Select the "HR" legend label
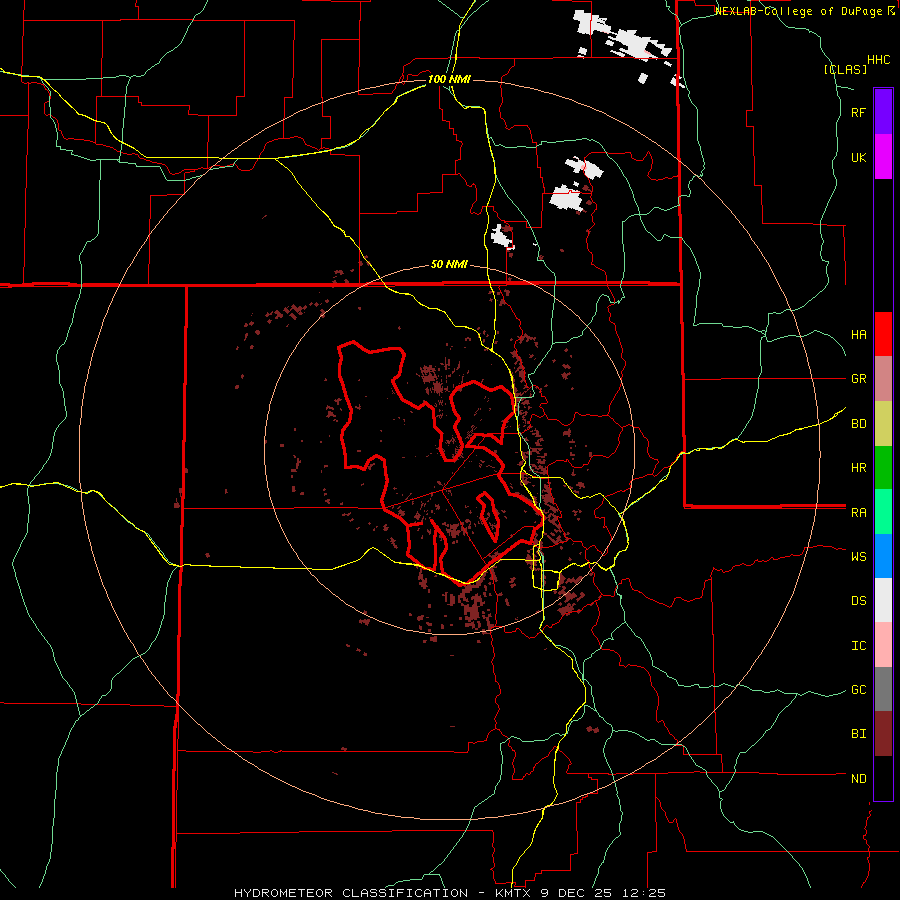The height and width of the screenshot is (900, 900). pyautogui.click(x=858, y=468)
